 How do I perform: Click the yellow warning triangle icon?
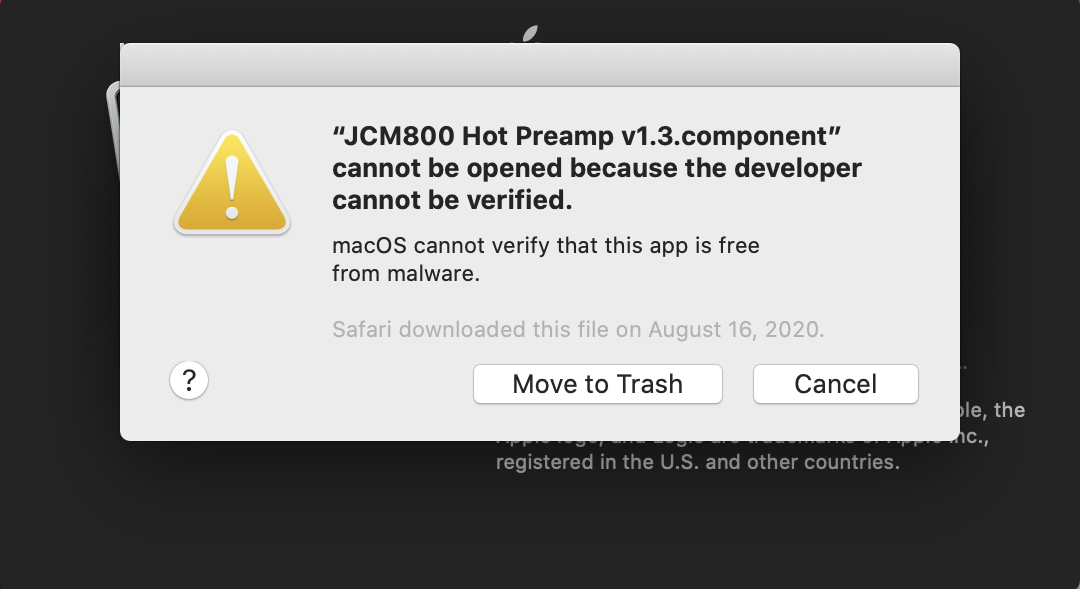coord(232,185)
